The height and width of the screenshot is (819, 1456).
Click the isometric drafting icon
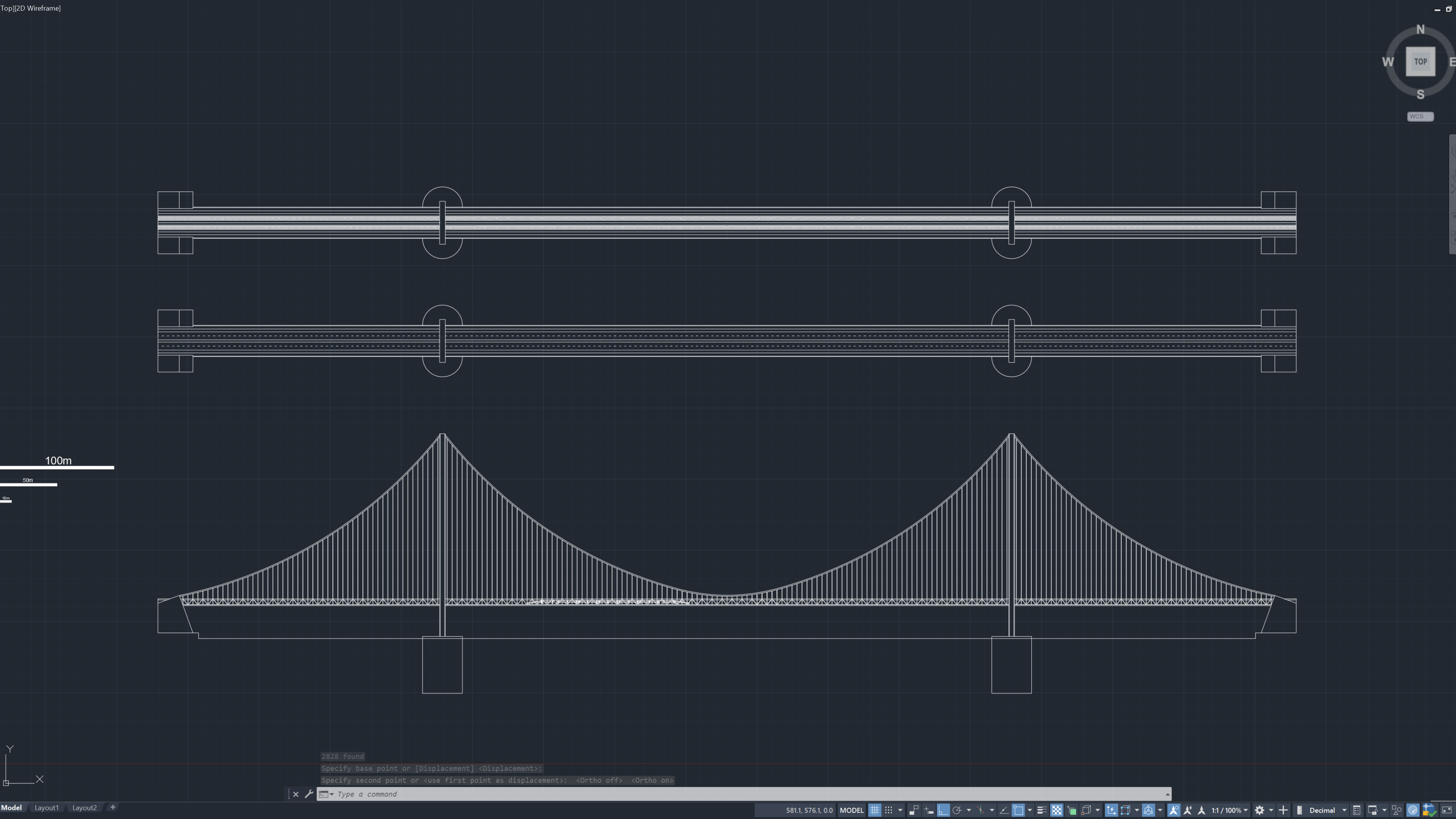981,810
